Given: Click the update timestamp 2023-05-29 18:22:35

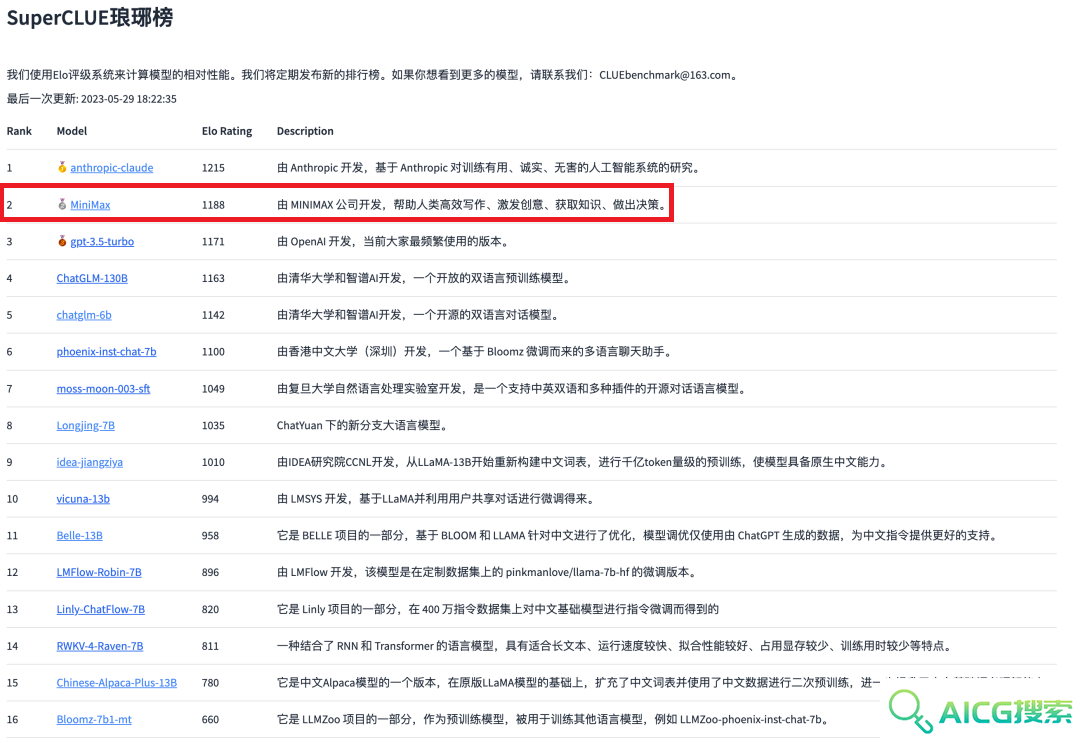Looking at the screenshot, I should coord(129,98).
